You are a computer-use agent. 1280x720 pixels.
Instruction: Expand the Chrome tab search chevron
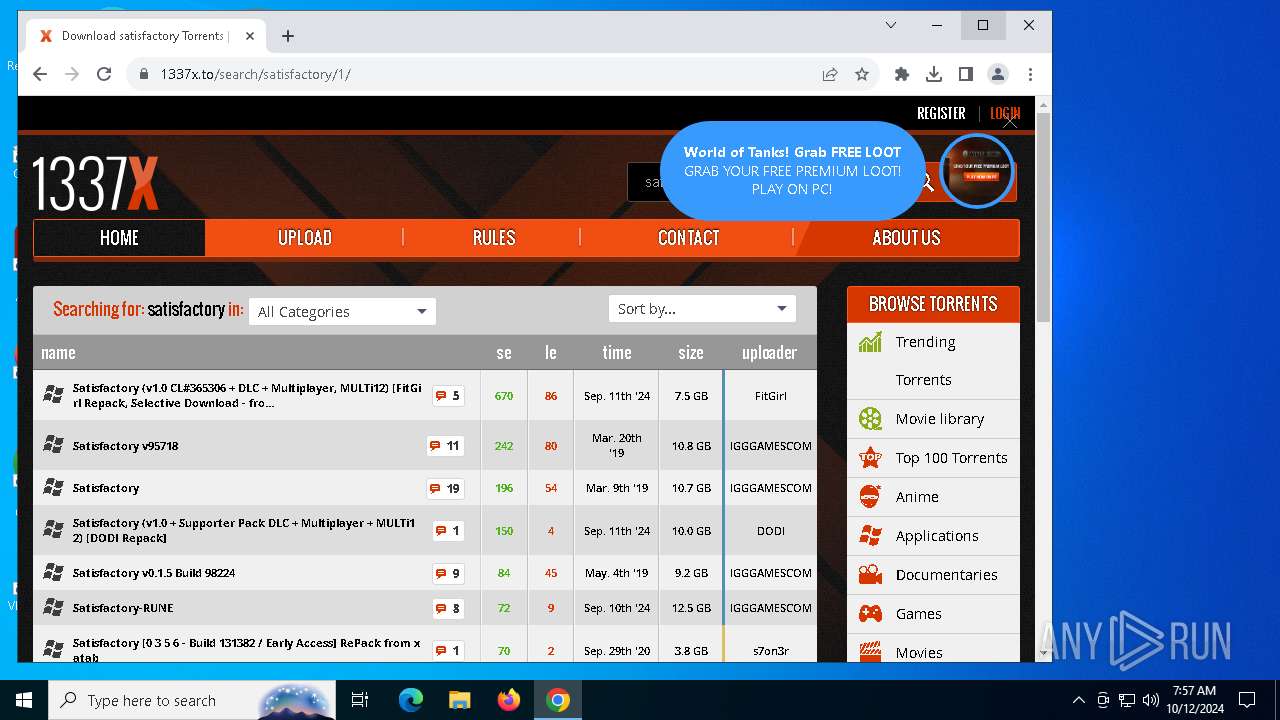click(x=891, y=25)
